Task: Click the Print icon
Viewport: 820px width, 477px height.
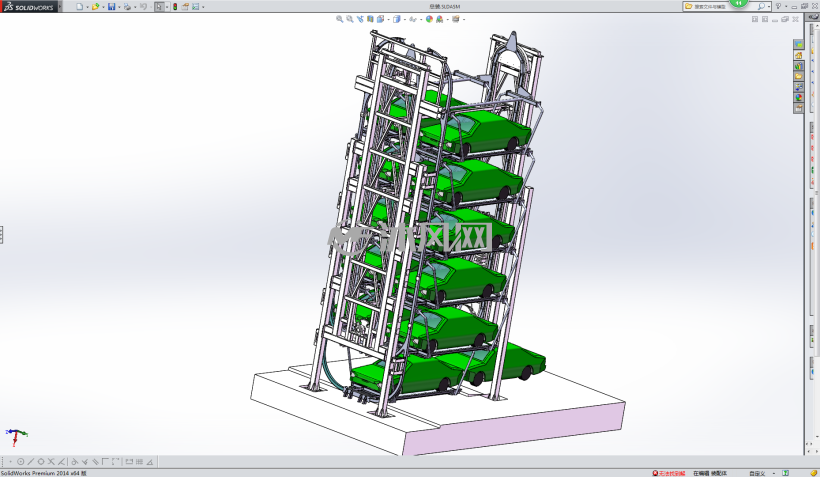Action: [127, 7]
